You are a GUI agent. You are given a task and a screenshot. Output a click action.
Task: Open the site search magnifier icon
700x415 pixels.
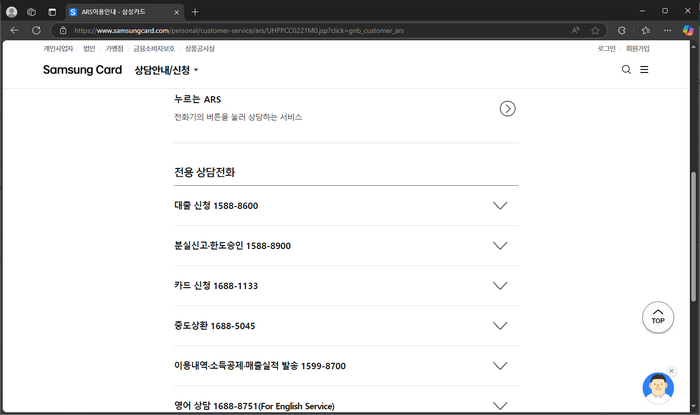tap(626, 70)
